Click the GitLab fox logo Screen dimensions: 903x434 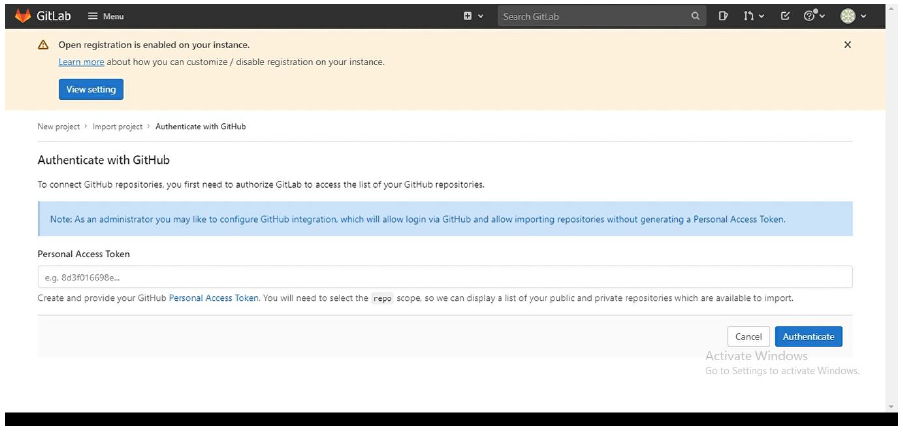(x=23, y=16)
